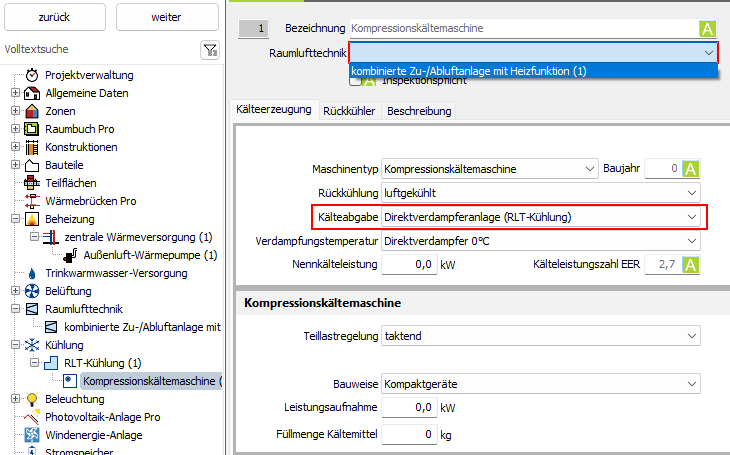
Task: Click the filter icon beside Volltextsuche
Action: tap(210, 49)
